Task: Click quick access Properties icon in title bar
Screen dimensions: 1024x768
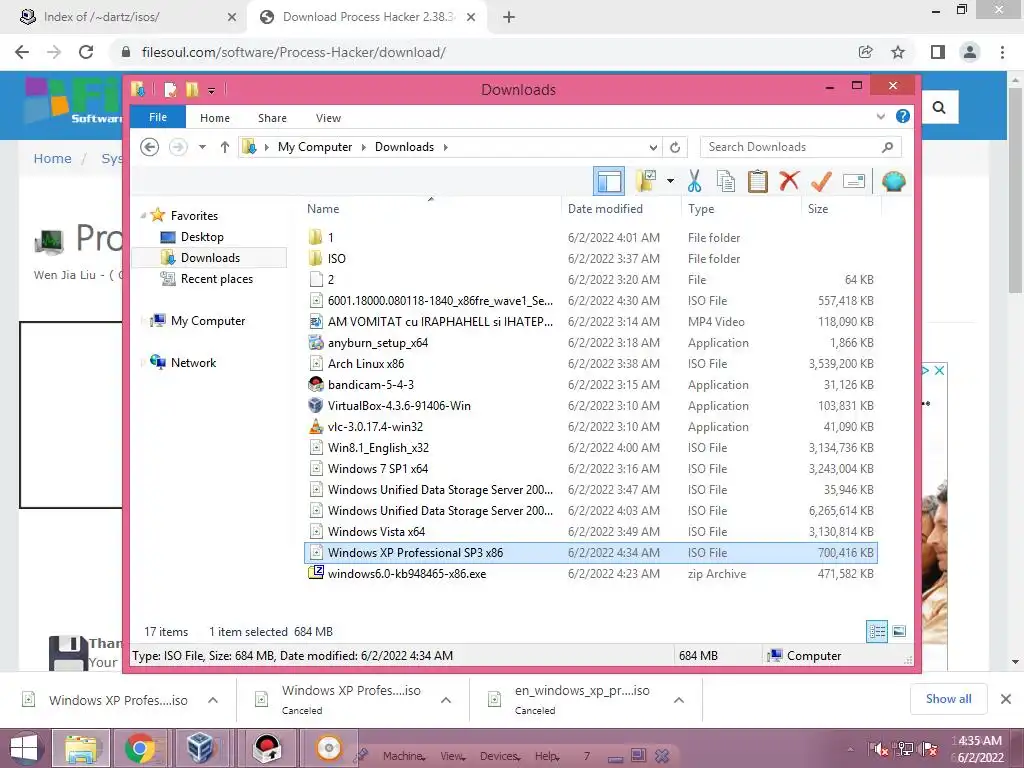Action: pos(170,89)
